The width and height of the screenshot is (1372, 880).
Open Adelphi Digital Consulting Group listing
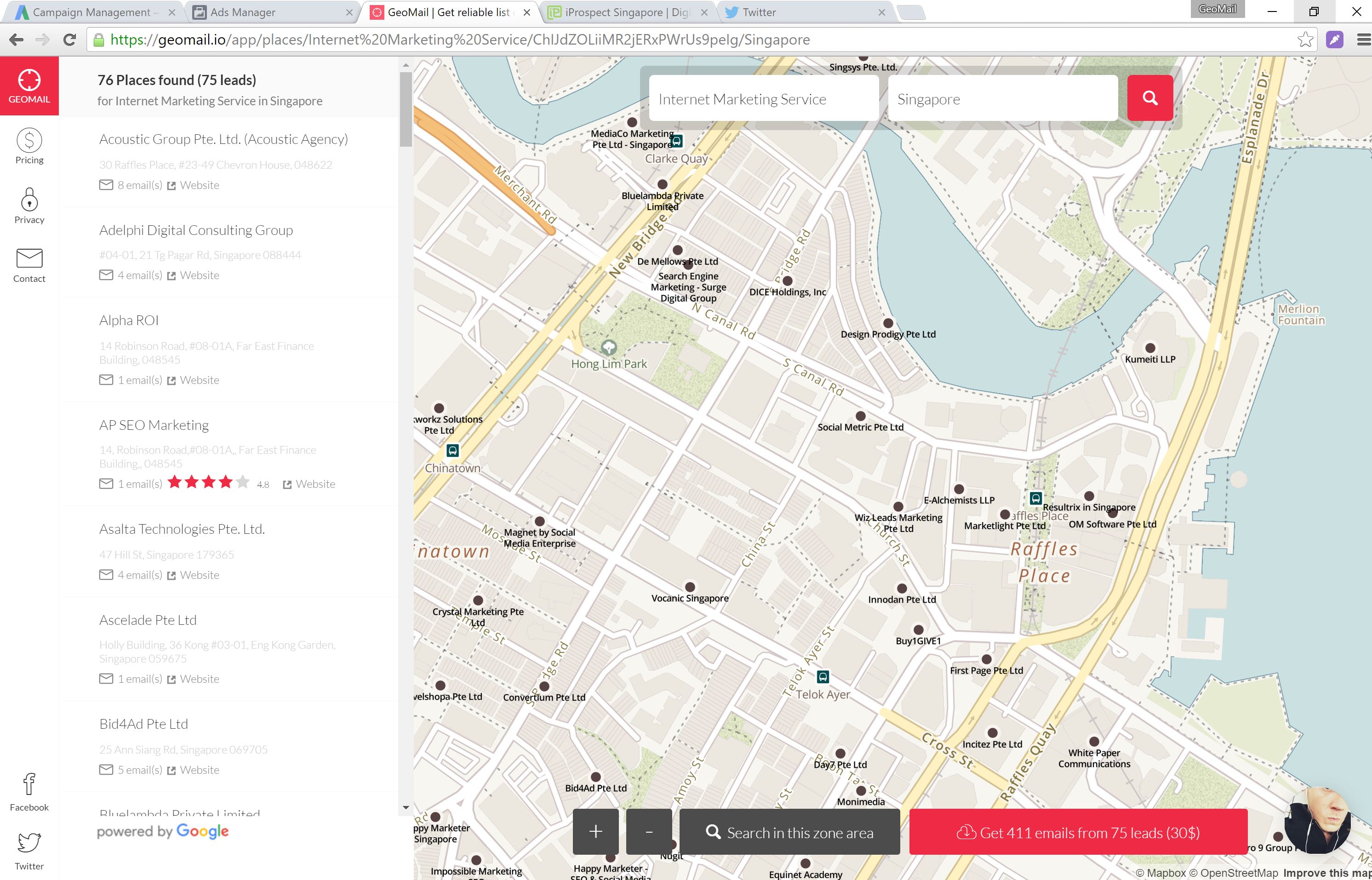(196, 230)
